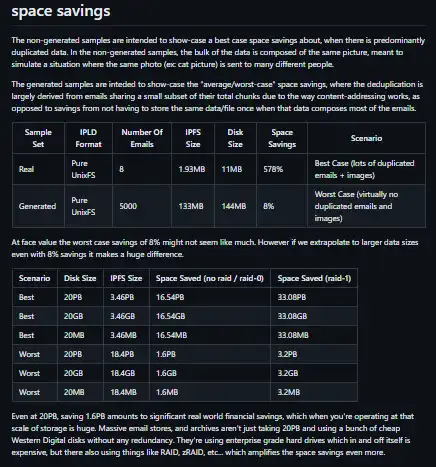Select the 33.08PB raid-1 cell
This screenshot has width=436, height=467.
pyautogui.click(x=314, y=297)
